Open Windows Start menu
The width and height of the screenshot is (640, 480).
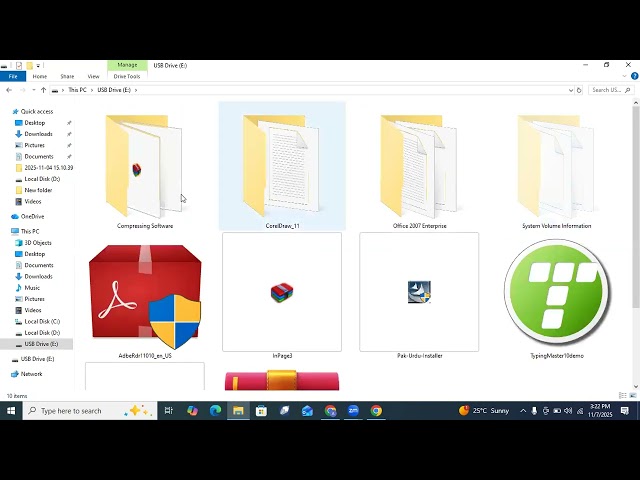[x=11, y=411]
